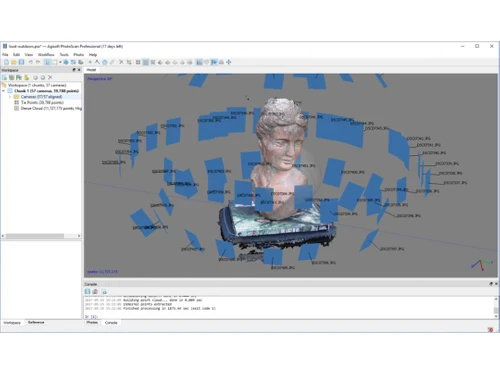
Task: Expand the Cameras folder node
Action: point(10,97)
